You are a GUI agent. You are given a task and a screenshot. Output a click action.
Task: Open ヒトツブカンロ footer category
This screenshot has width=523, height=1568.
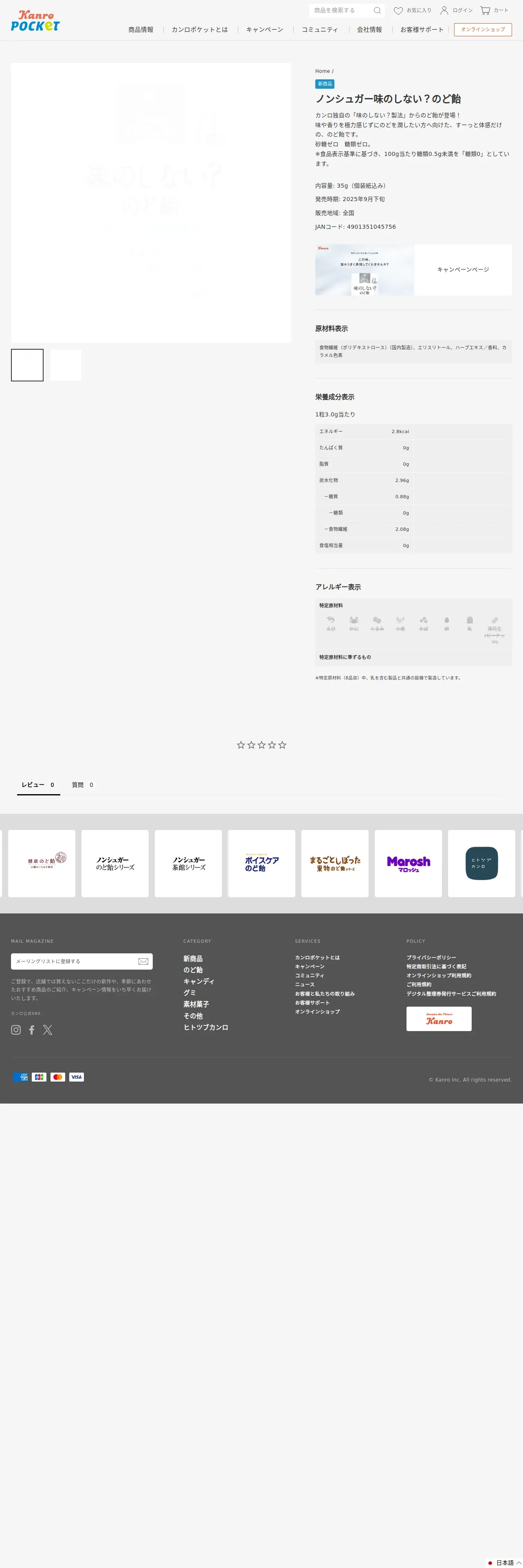point(206,1027)
